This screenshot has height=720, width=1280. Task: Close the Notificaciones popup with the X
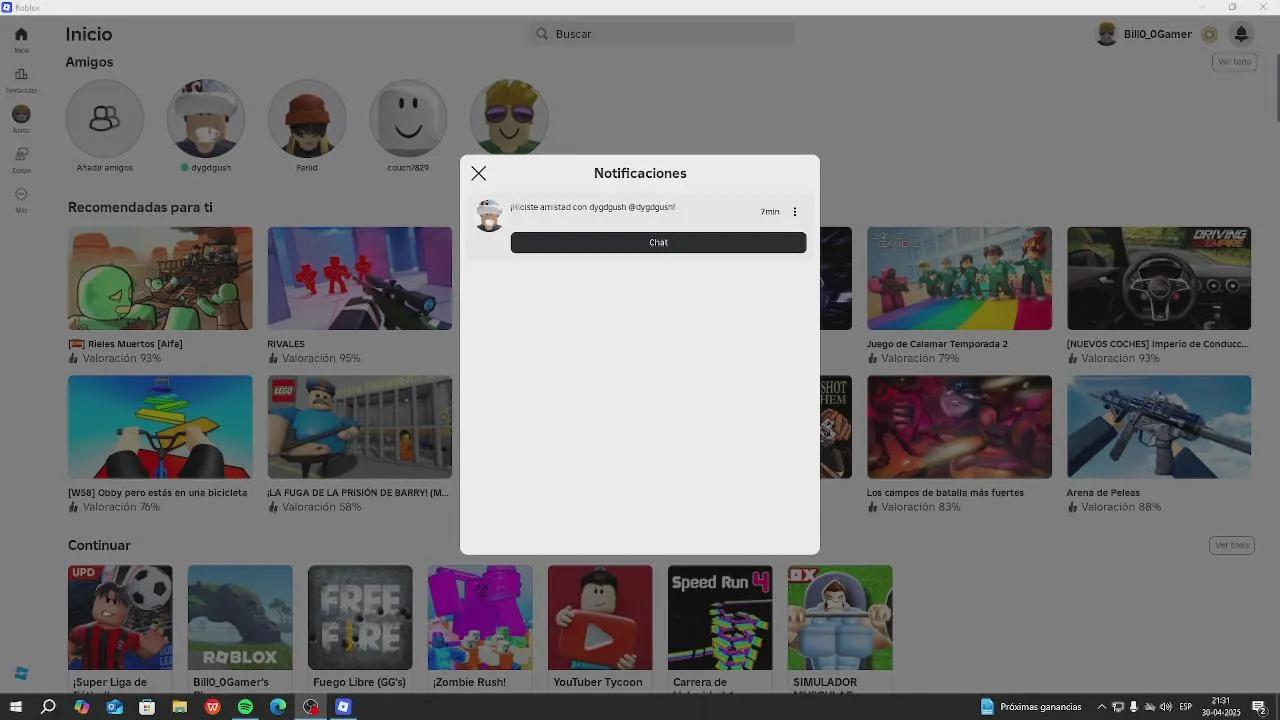tap(479, 174)
